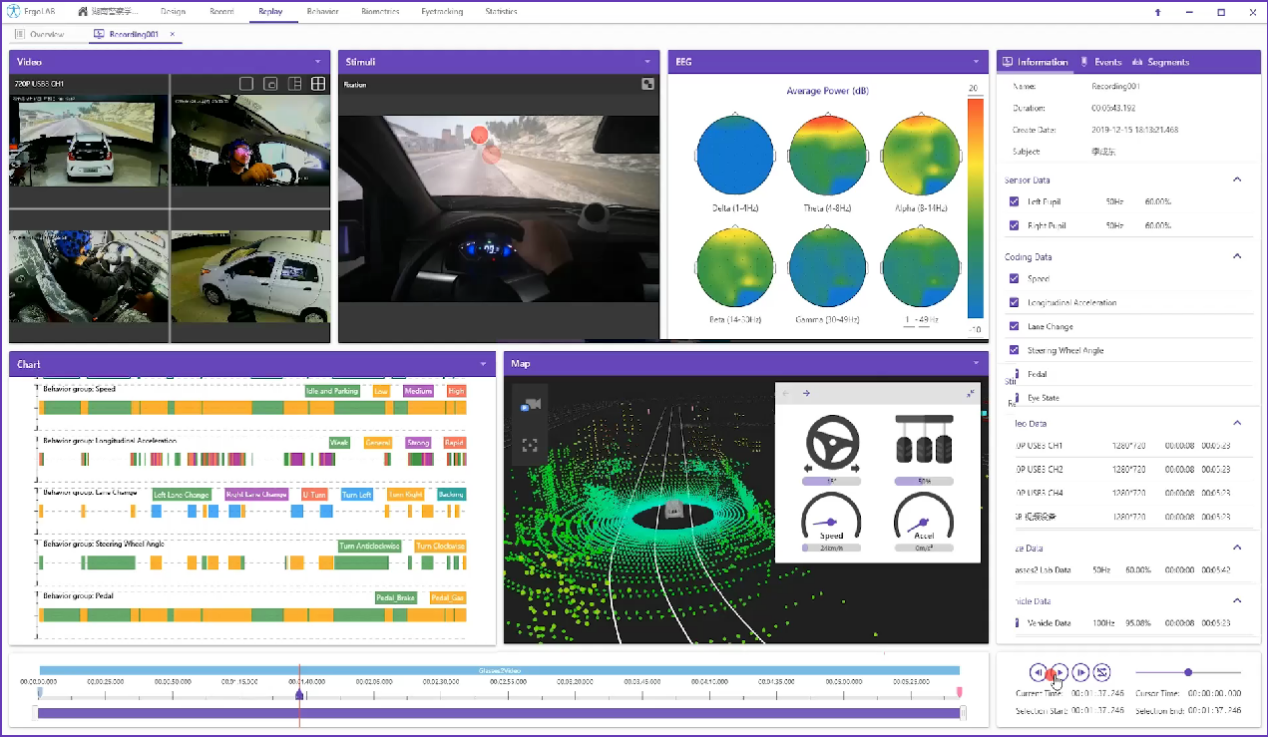The image size is (1268, 737).
Task: Switch video to four-grid layout
Action: (318, 84)
